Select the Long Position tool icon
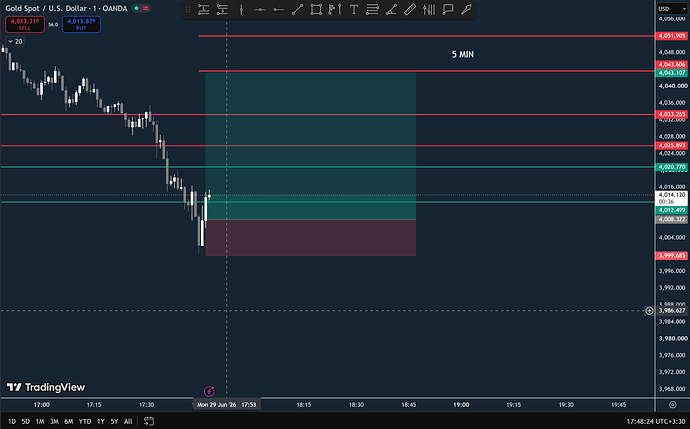The height and width of the screenshot is (429, 690). click(203, 9)
